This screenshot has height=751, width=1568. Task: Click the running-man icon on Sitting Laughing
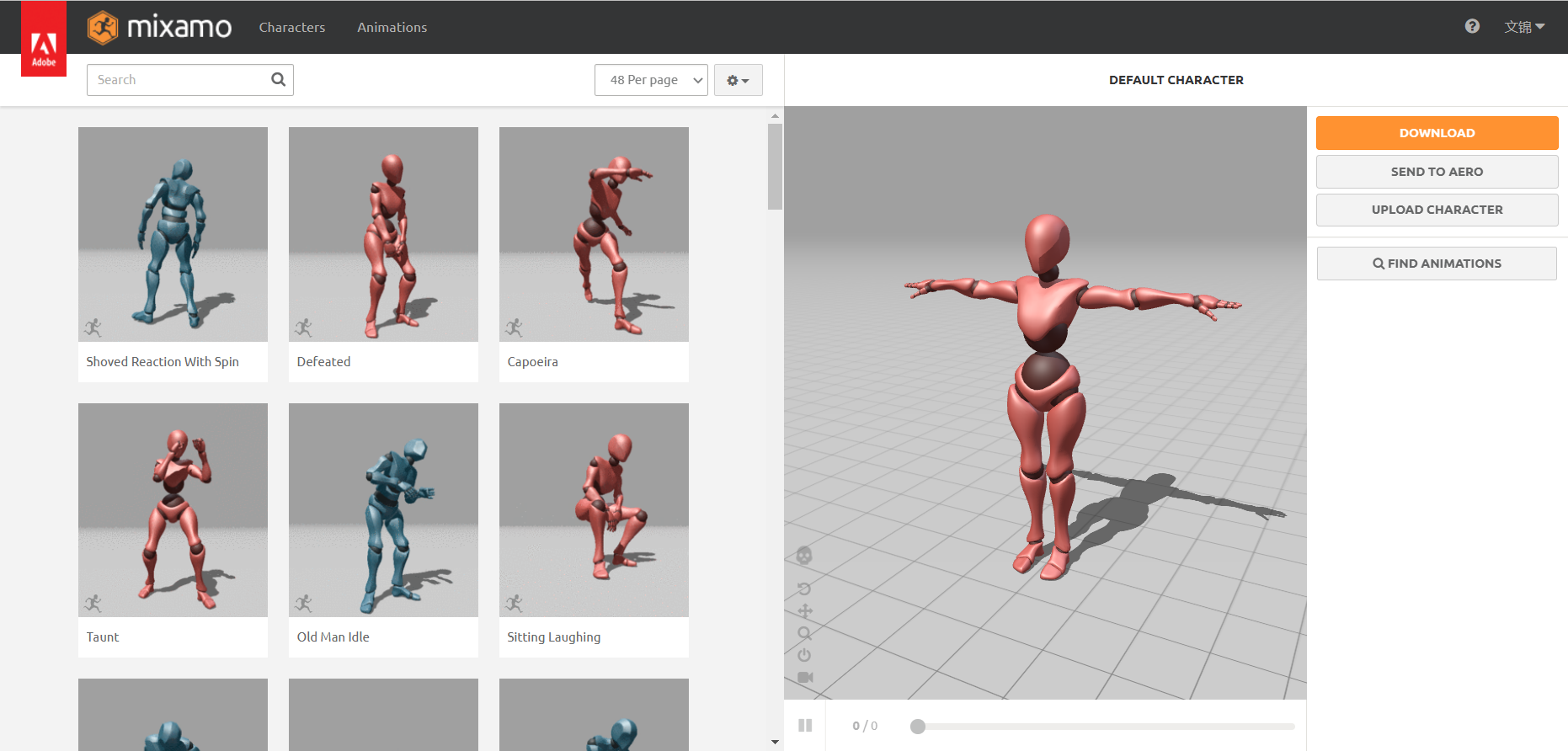click(514, 603)
